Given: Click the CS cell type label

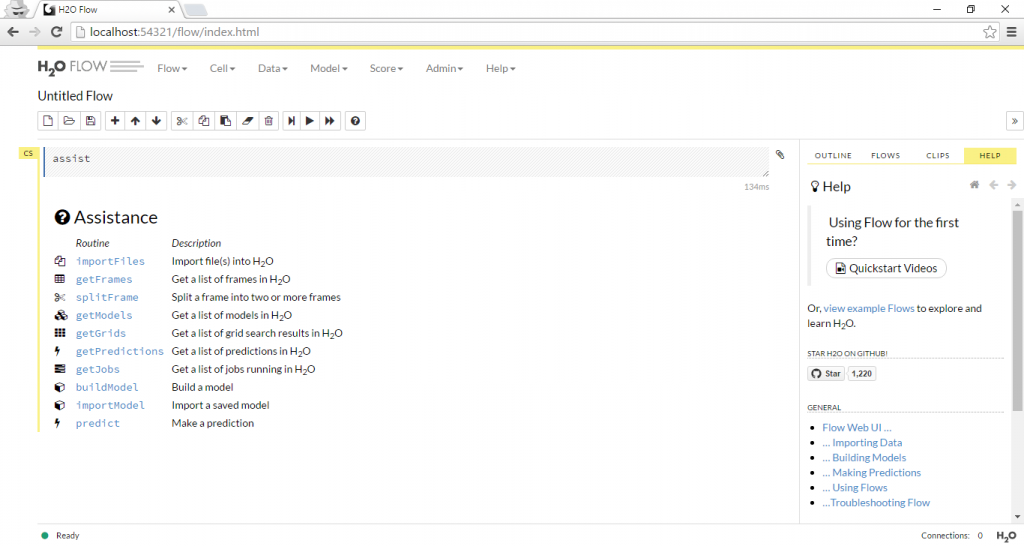Looking at the screenshot, I should pyautogui.click(x=28, y=153).
